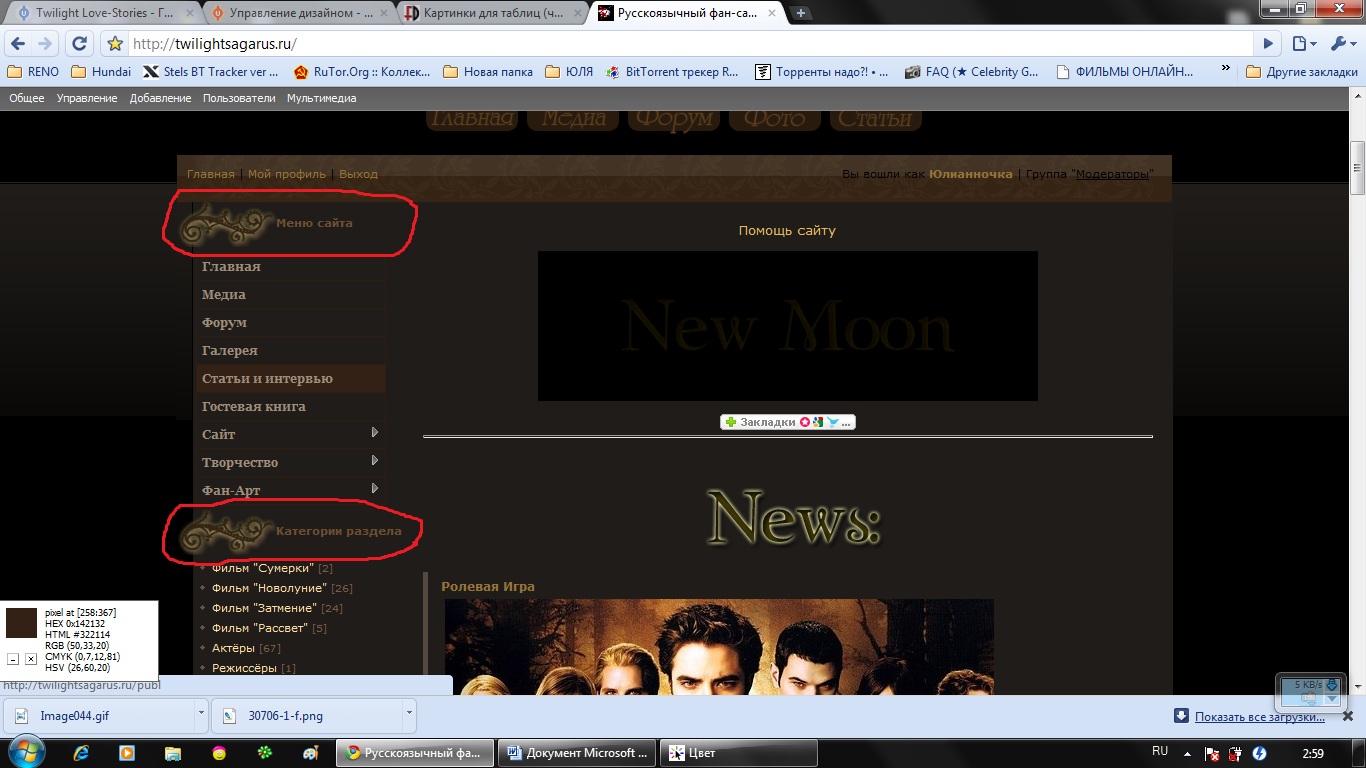
Task: Expand the Фан-Арт submenu arrow
Action: click(x=375, y=489)
